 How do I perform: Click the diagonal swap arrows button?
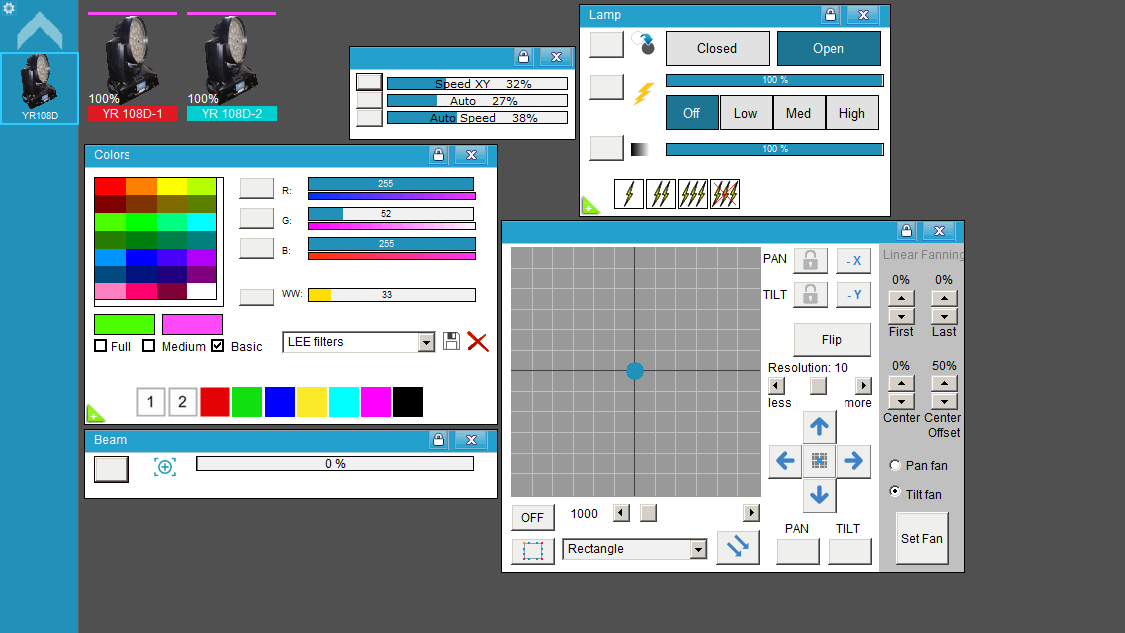(x=738, y=547)
